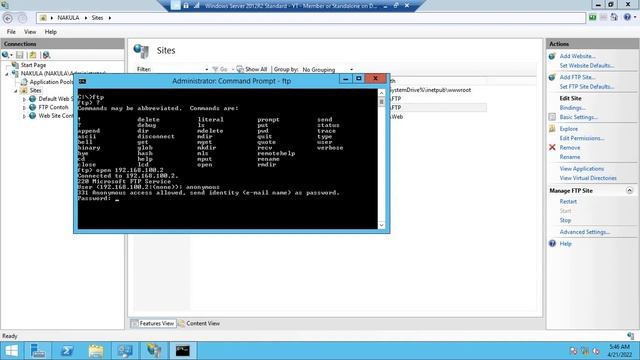Click the Filter input field

[177, 70]
